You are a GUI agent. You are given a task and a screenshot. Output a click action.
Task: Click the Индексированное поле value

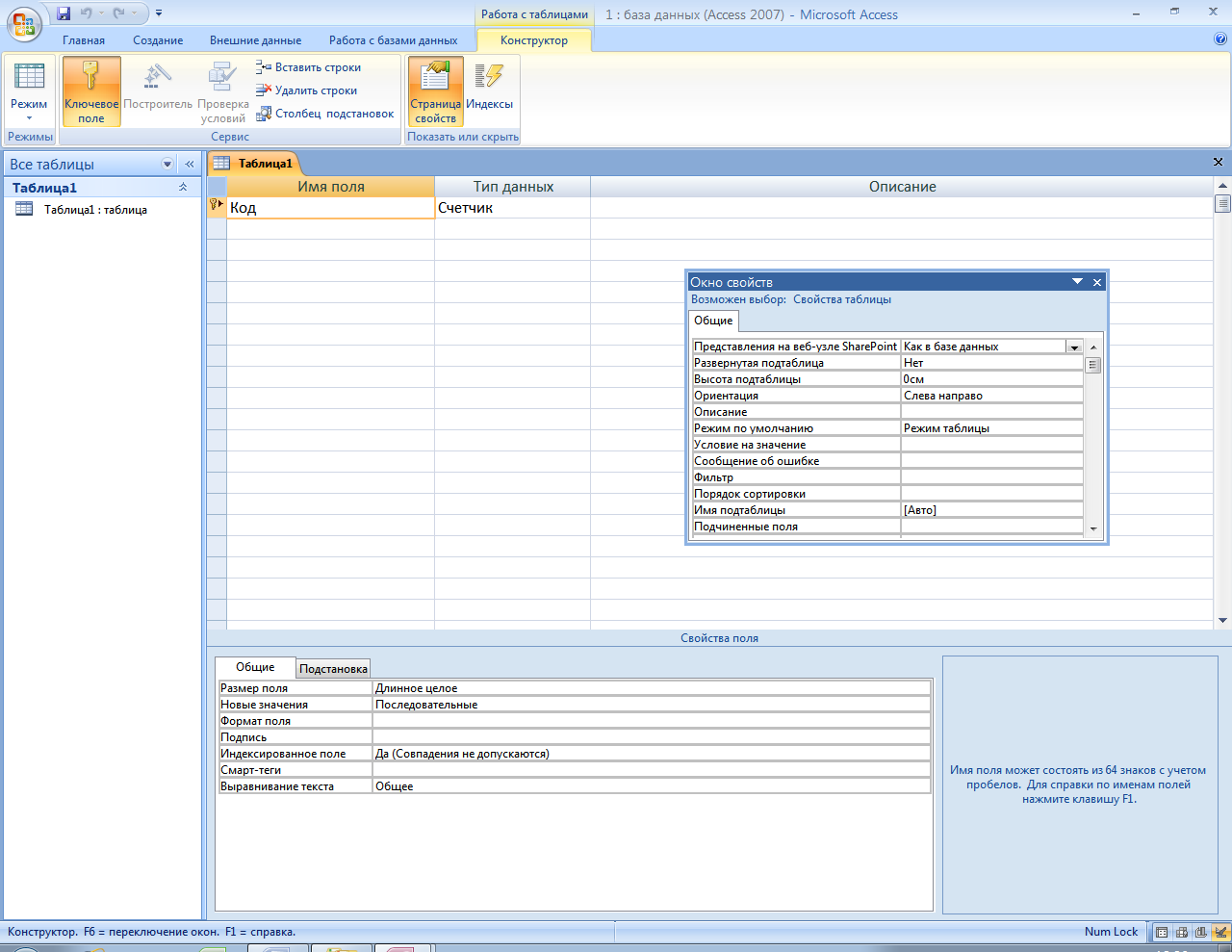tap(652, 754)
